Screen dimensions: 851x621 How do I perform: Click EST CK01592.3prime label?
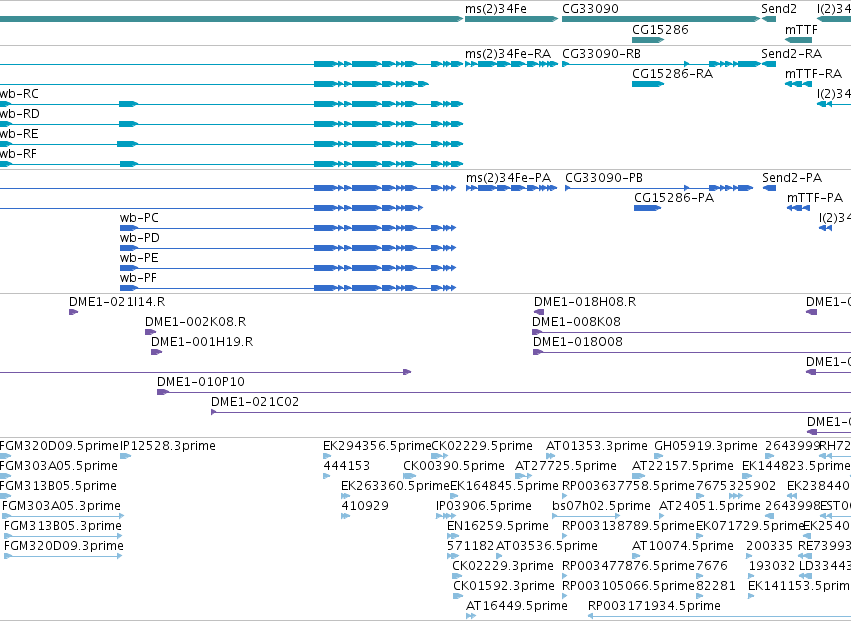tap(504, 587)
